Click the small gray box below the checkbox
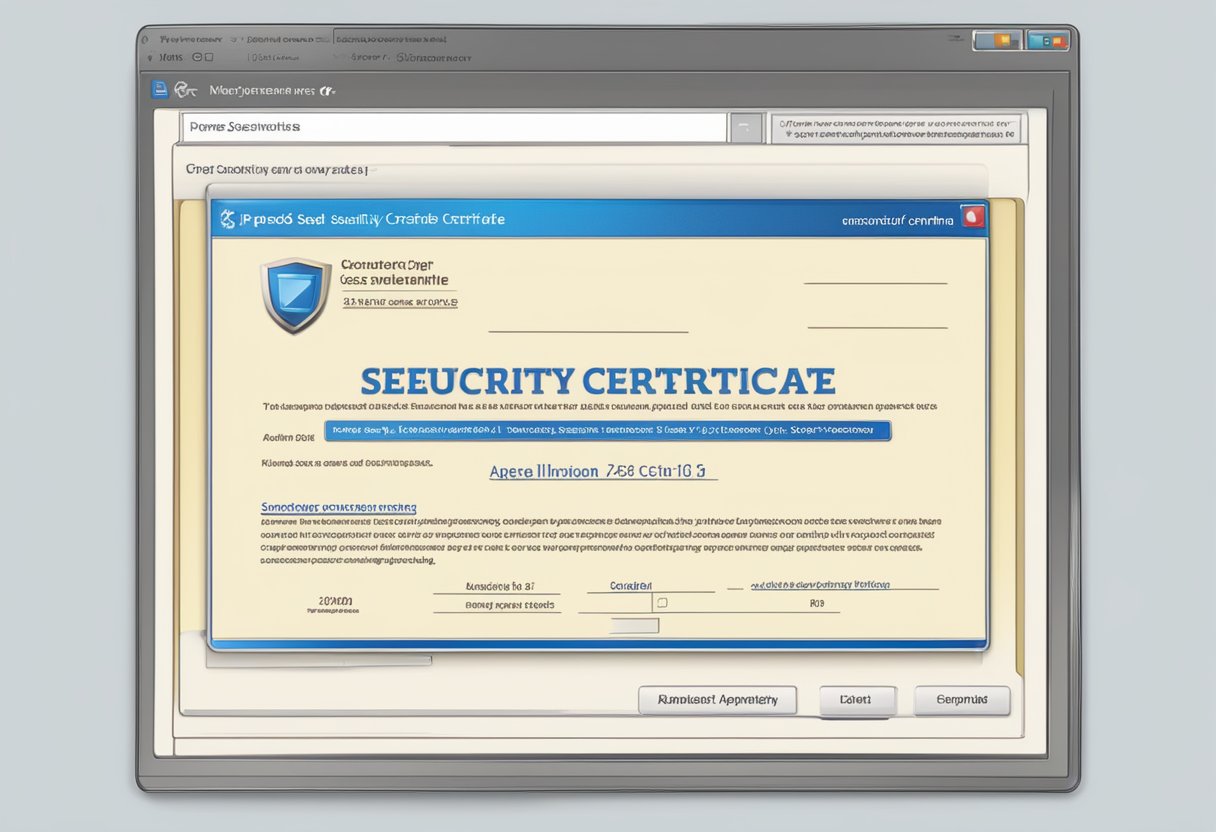This screenshot has width=1216, height=832. pos(634,626)
